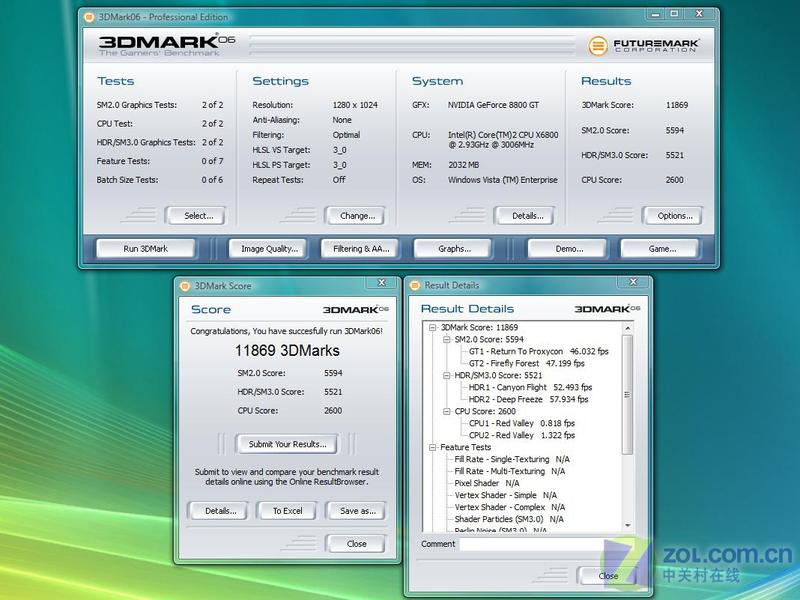Click 3DMark Score: 11869 in main Results

[635, 105]
